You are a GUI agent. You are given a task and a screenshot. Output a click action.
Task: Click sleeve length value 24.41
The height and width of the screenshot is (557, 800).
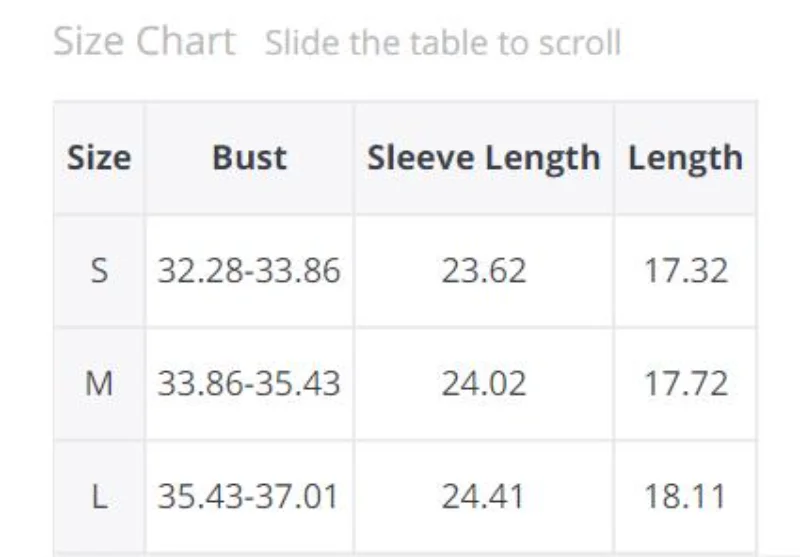click(x=483, y=496)
